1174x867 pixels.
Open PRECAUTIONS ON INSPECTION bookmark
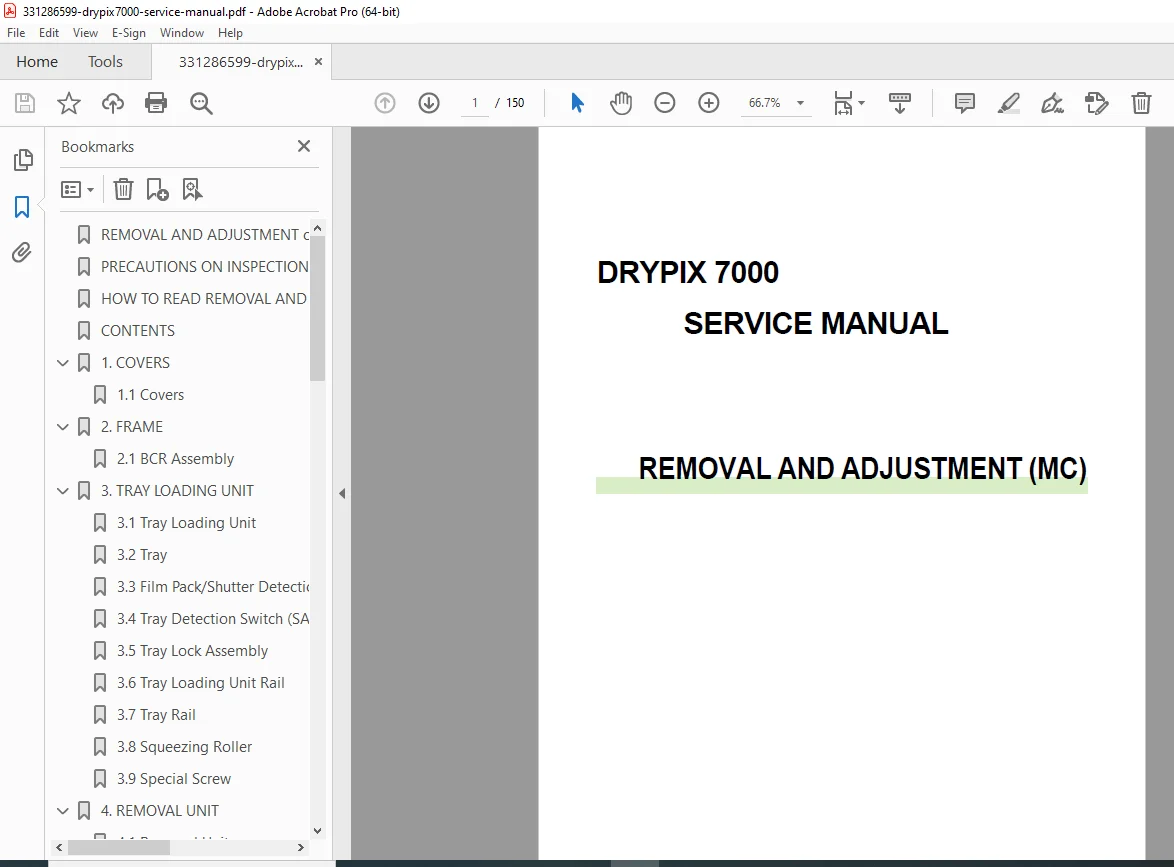click(x=204, y=267)
